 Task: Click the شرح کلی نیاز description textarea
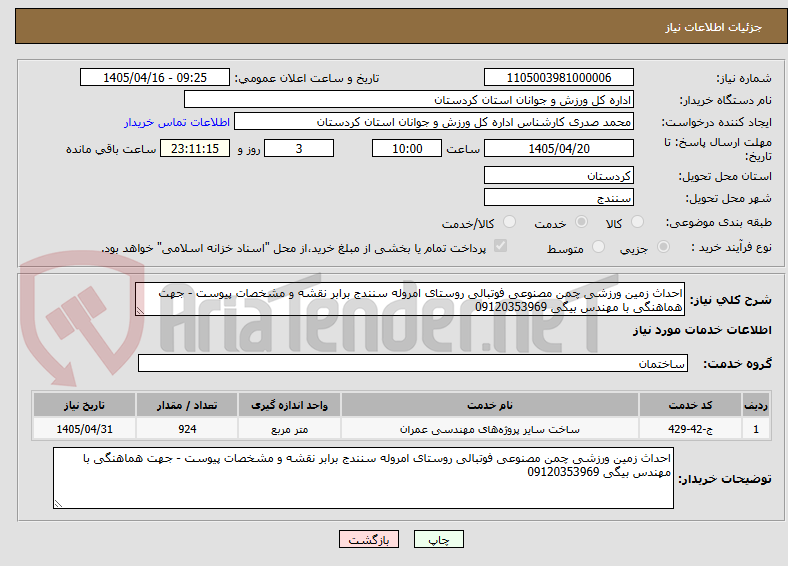tap(410, 299)
